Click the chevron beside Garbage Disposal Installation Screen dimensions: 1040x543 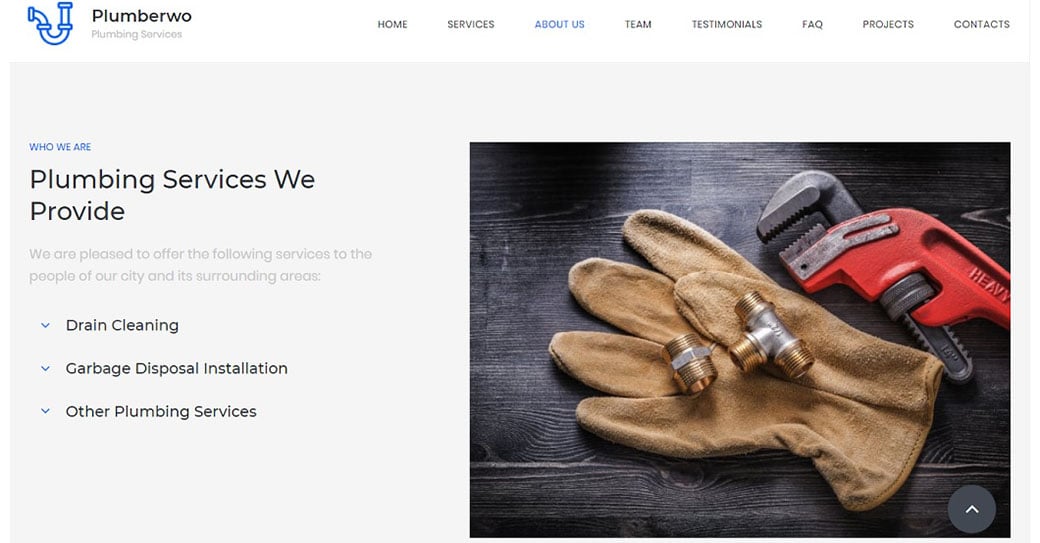coord(45,369)
